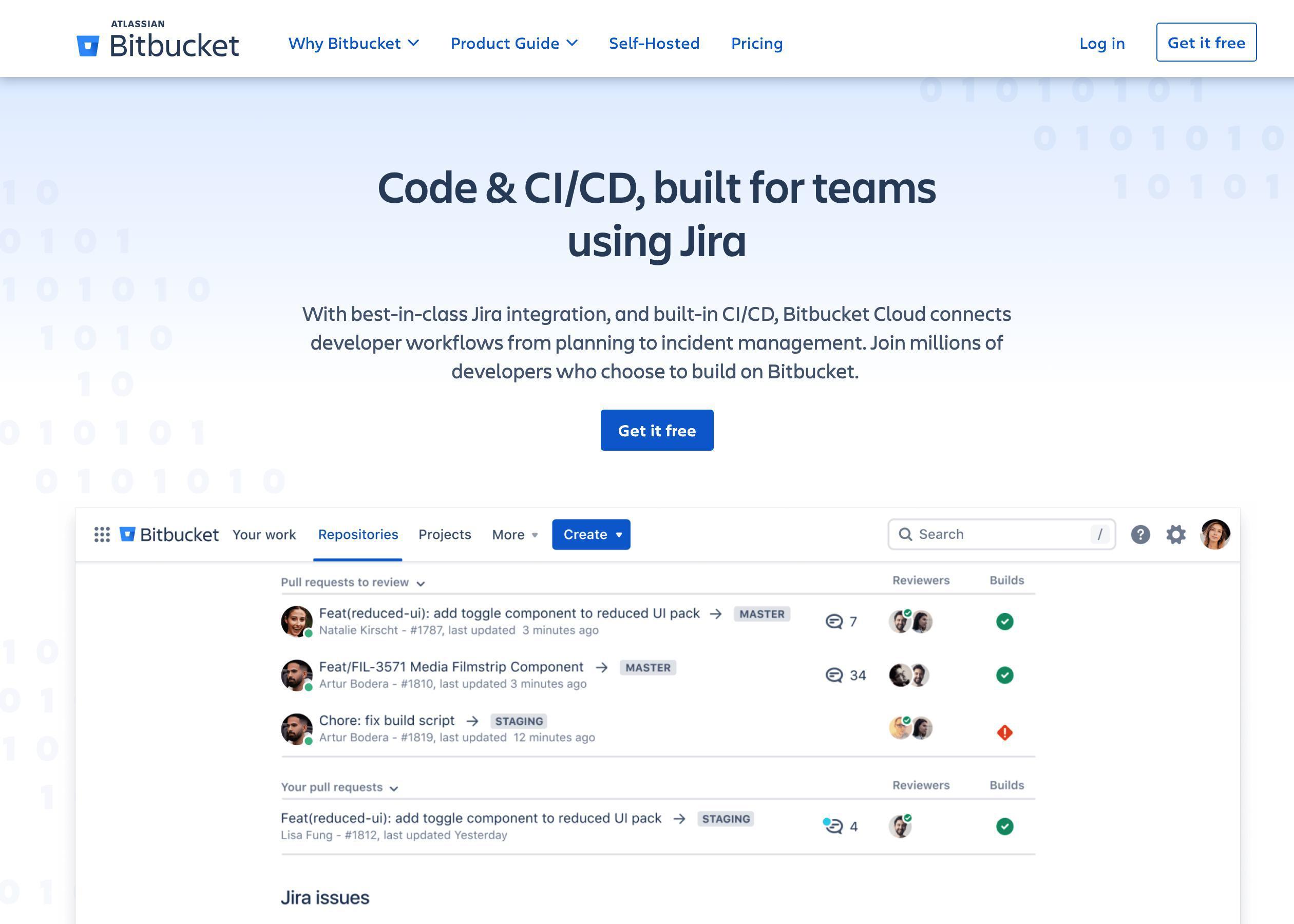Screen dimensions: 1294x924
Task: Click the Log in link
Action: 1101,42
